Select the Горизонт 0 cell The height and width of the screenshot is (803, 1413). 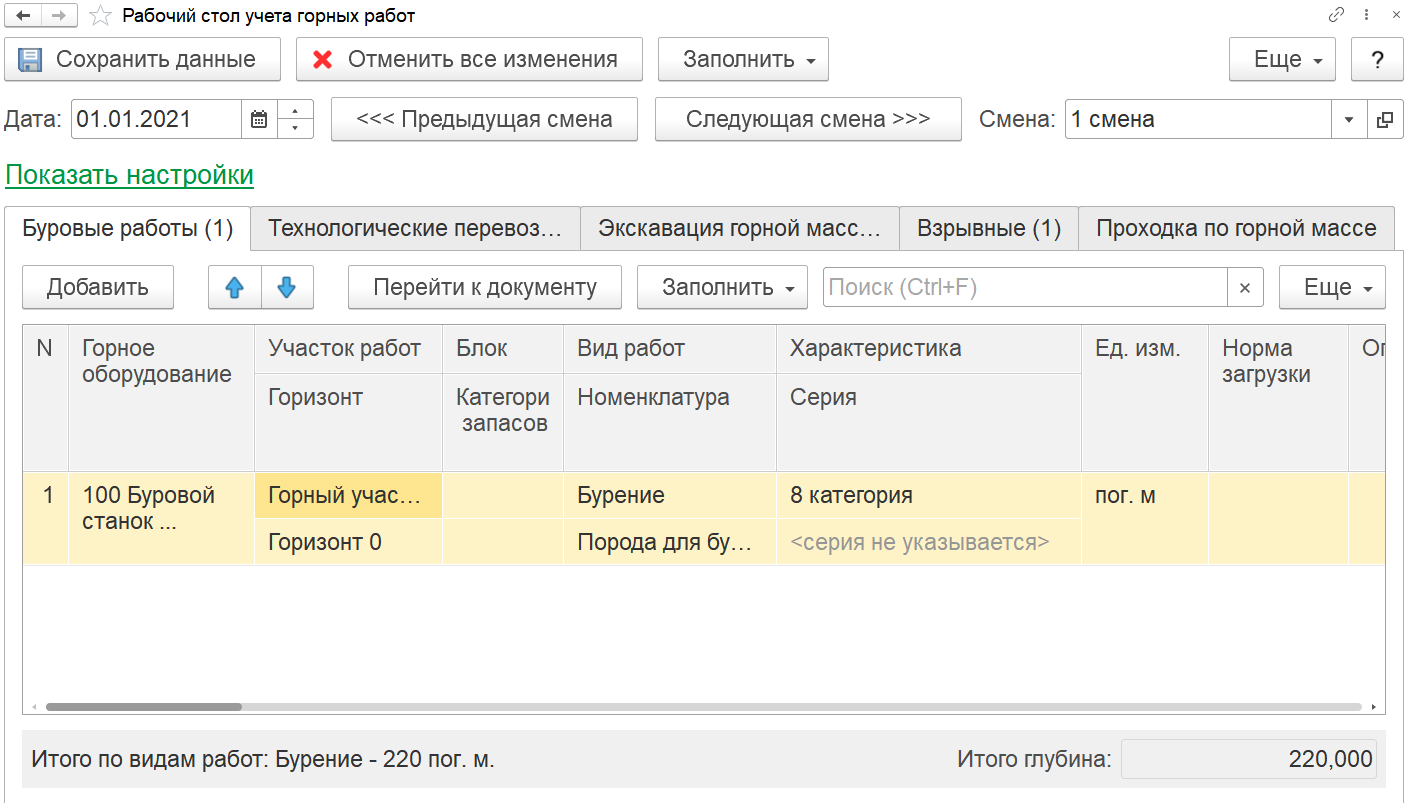348,542
